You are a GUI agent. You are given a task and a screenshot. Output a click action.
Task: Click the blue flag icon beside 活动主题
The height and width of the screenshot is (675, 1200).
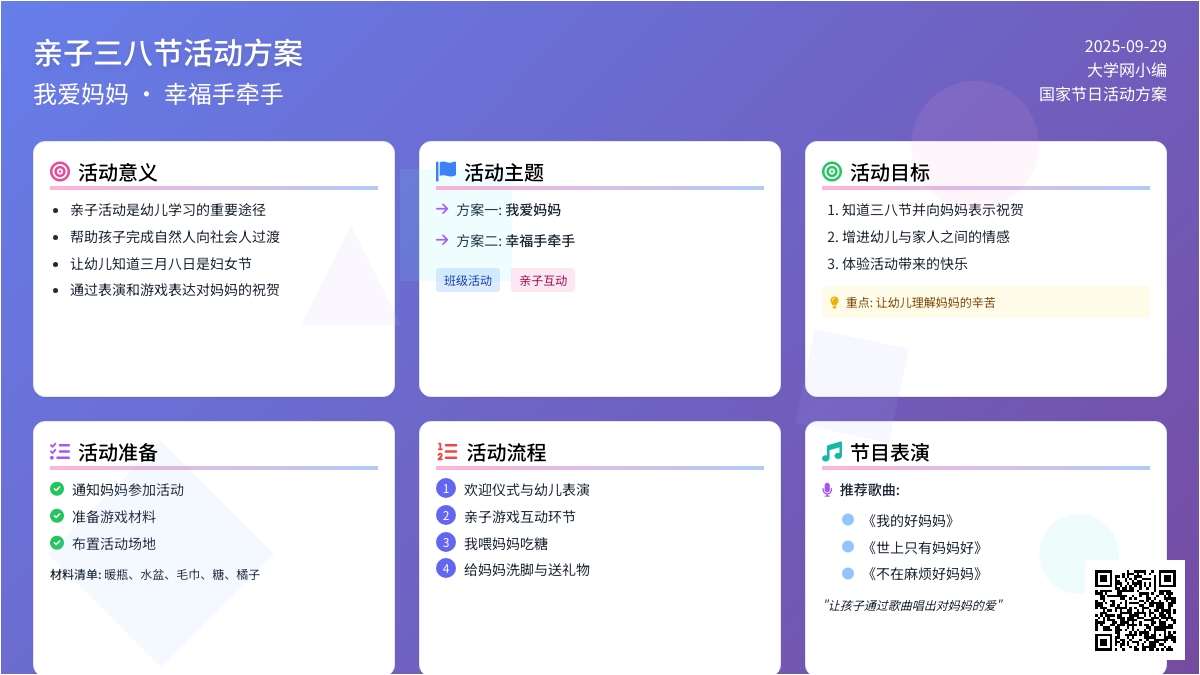446,172
